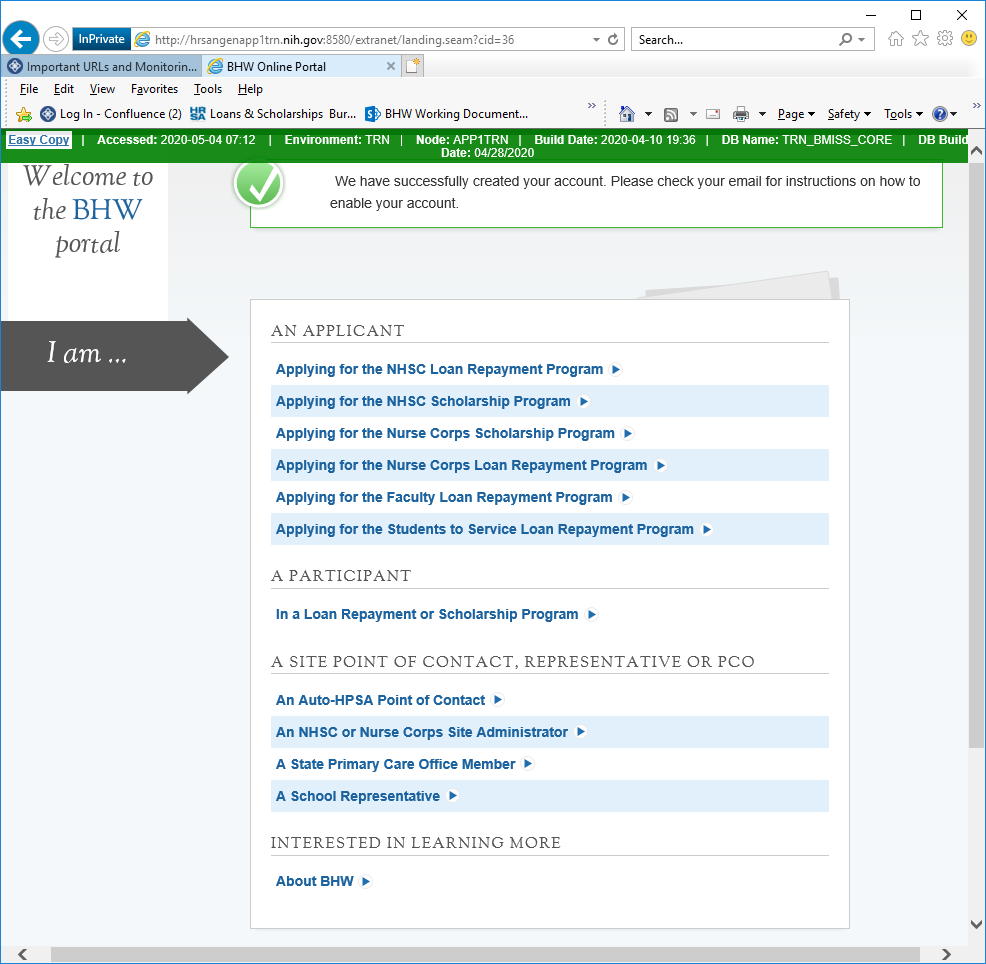Click the browser Back arrow button

[x=21, y=39]
